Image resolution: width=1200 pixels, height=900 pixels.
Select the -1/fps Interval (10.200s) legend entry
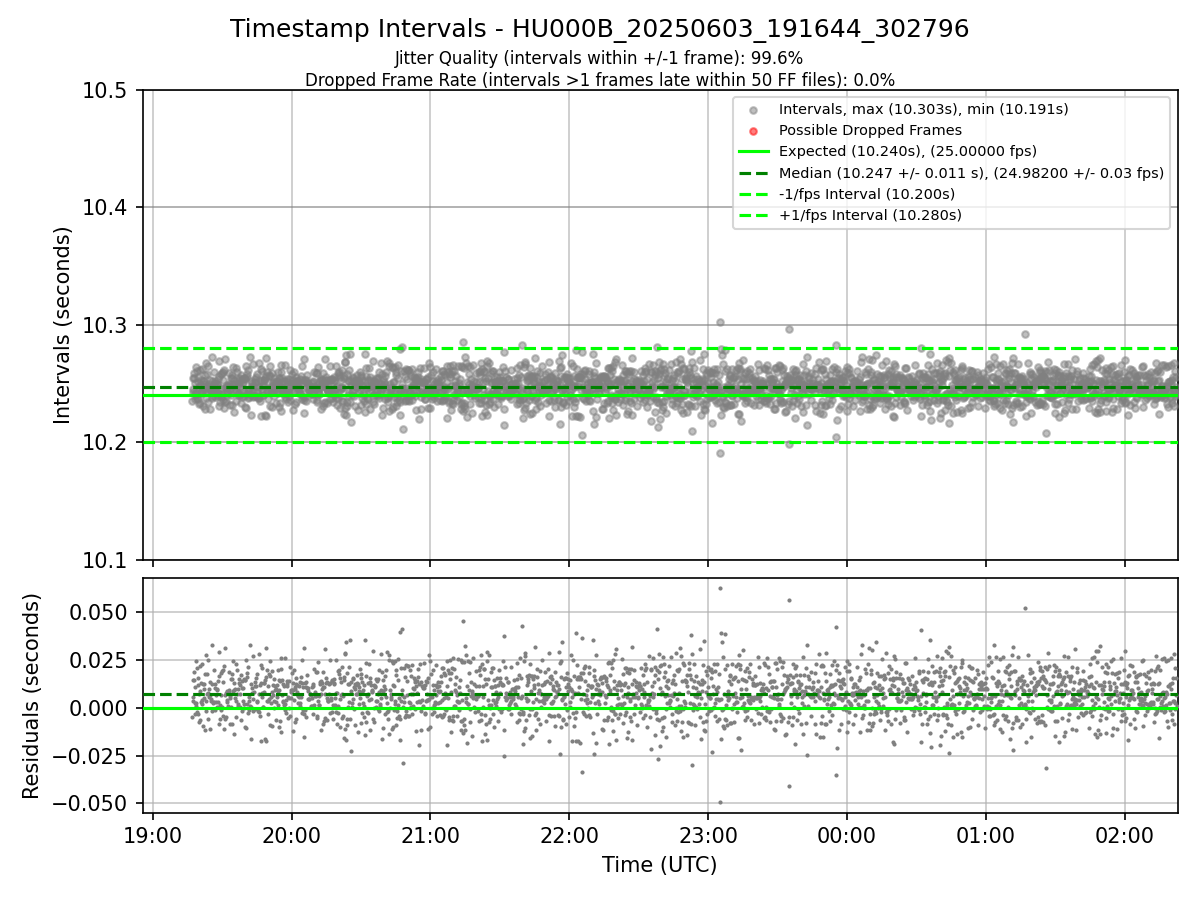tap(866, 193)
